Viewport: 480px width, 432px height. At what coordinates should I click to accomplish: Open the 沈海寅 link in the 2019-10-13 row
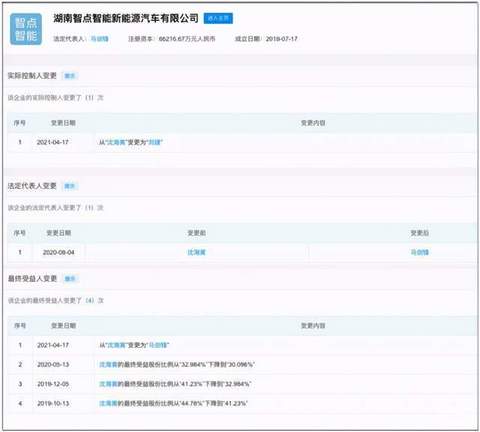[x=108, y=403]
